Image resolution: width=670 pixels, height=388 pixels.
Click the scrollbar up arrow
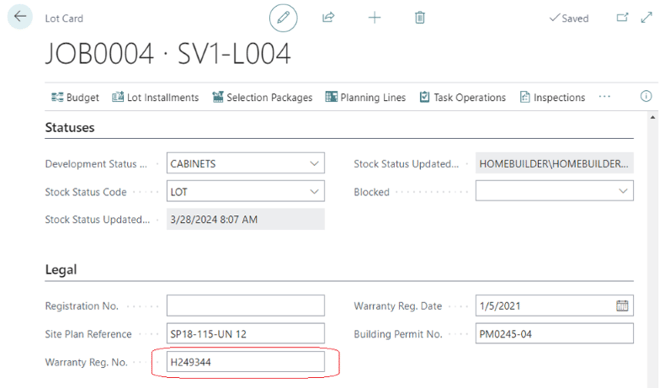tap(652, 117)
